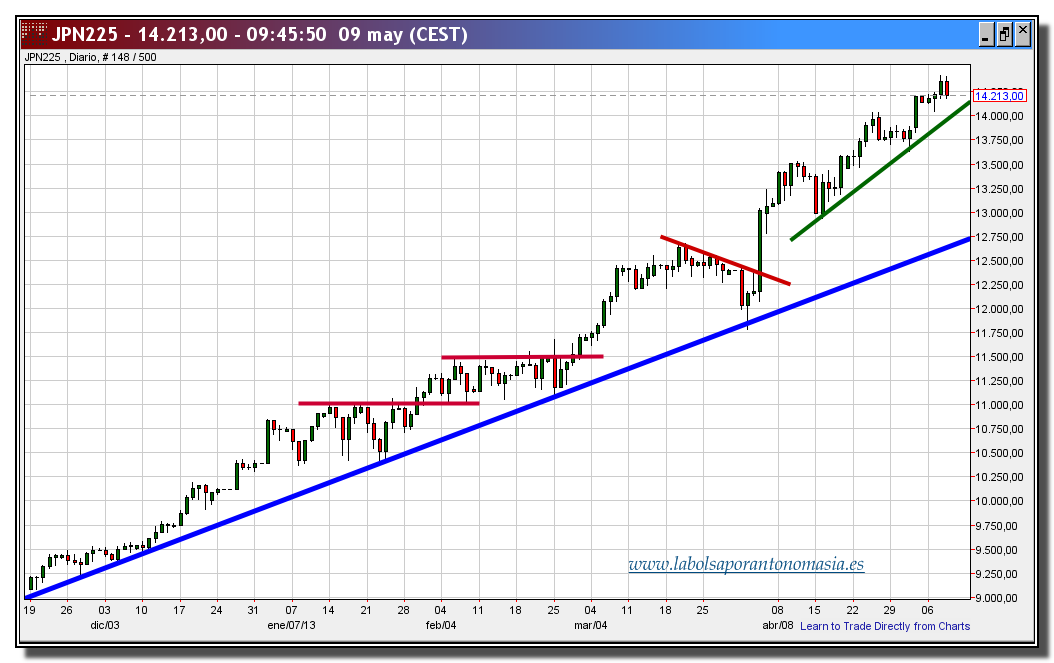
Task: Click the ene/07/13 date axis label
Action: click(x=291, y=625)
